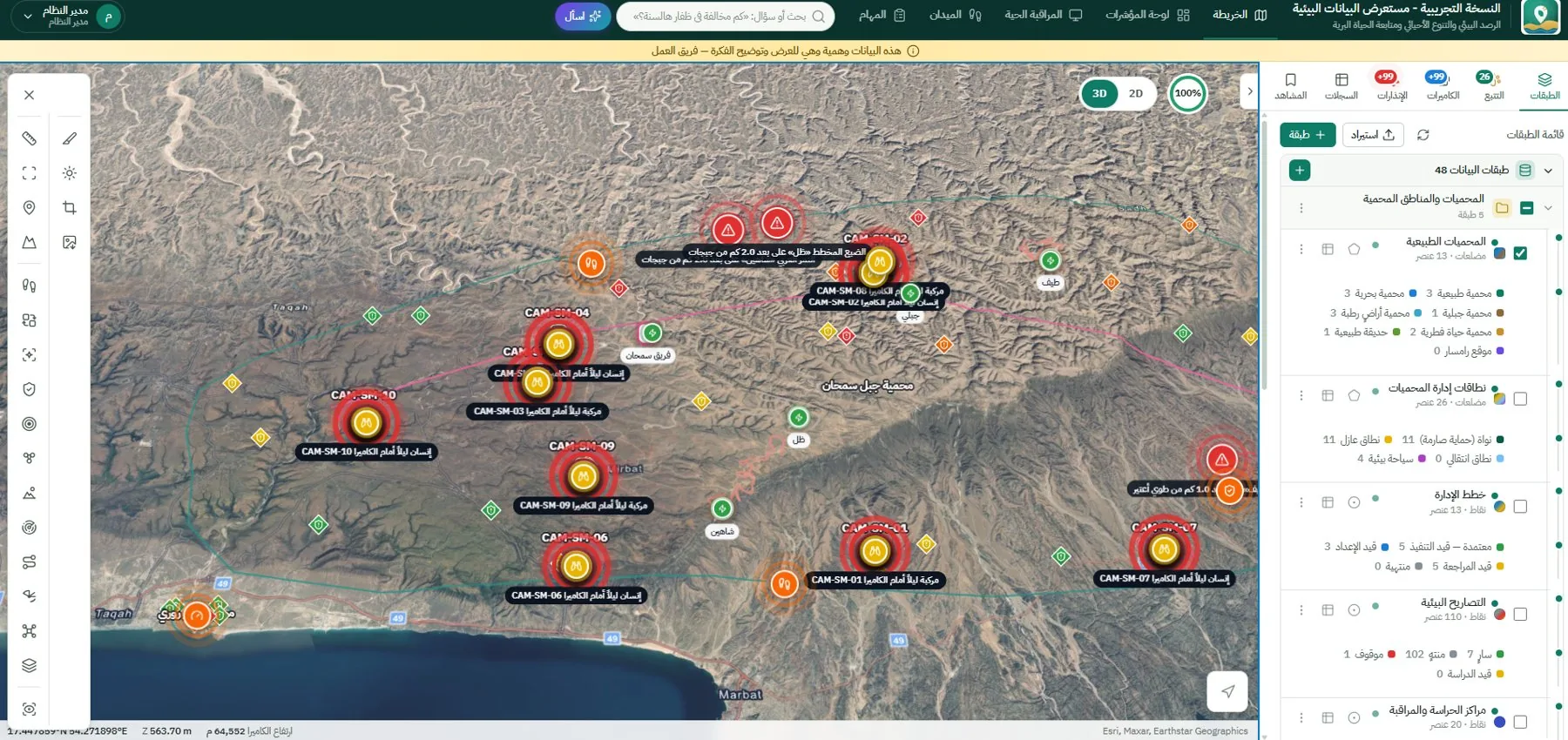Click the CAM-SM-10 camera marker on map

tap(366, 423)
